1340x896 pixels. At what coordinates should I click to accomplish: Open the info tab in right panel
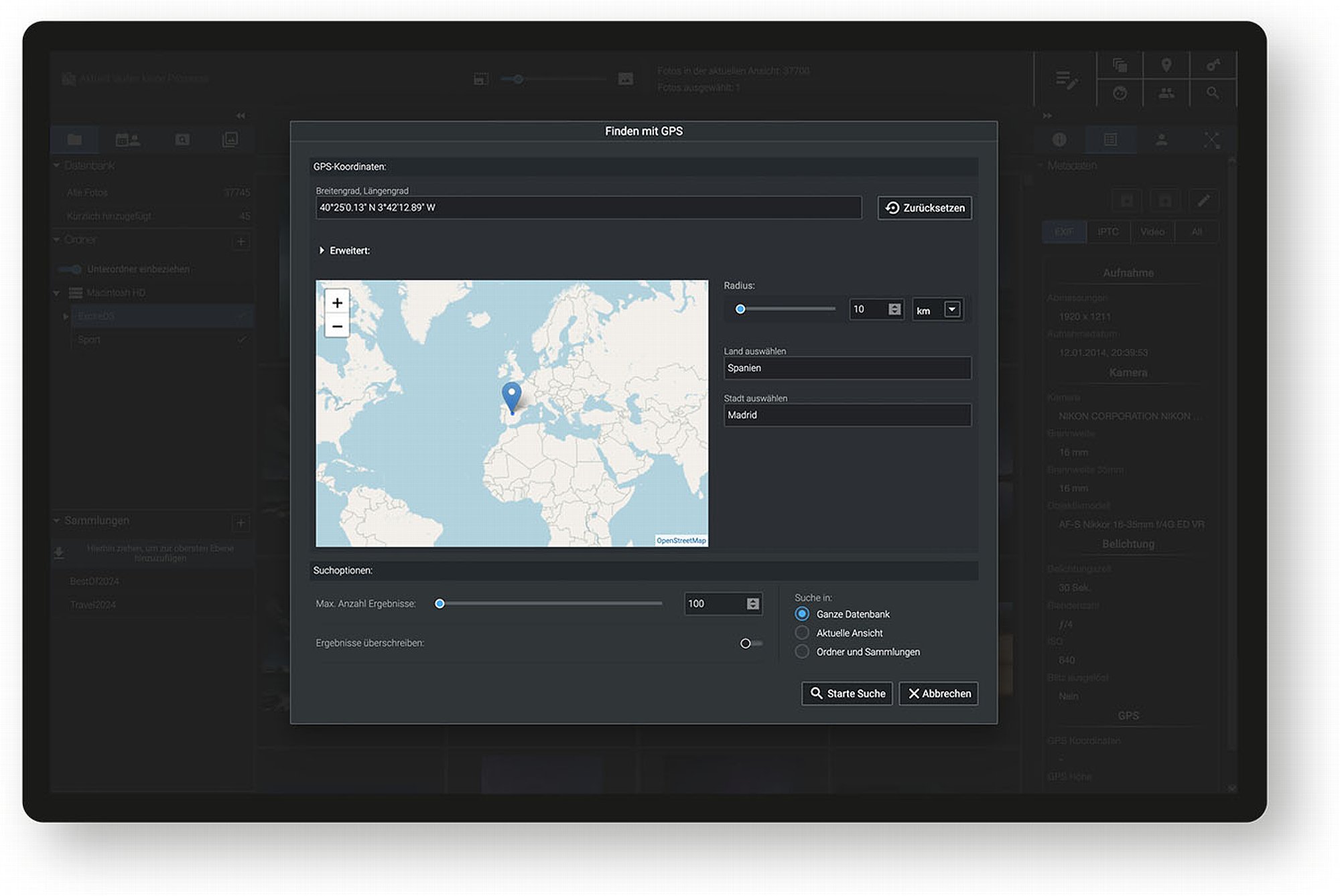(x=1059, y=139)
